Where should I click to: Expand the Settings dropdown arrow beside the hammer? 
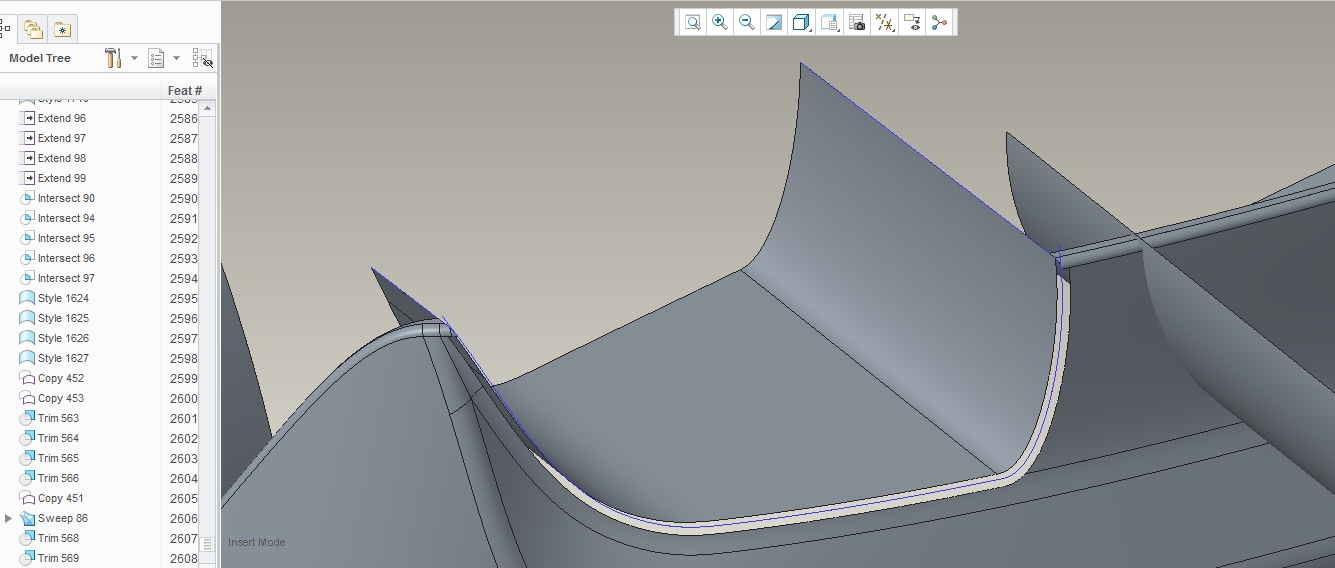(x=134, y=58)
